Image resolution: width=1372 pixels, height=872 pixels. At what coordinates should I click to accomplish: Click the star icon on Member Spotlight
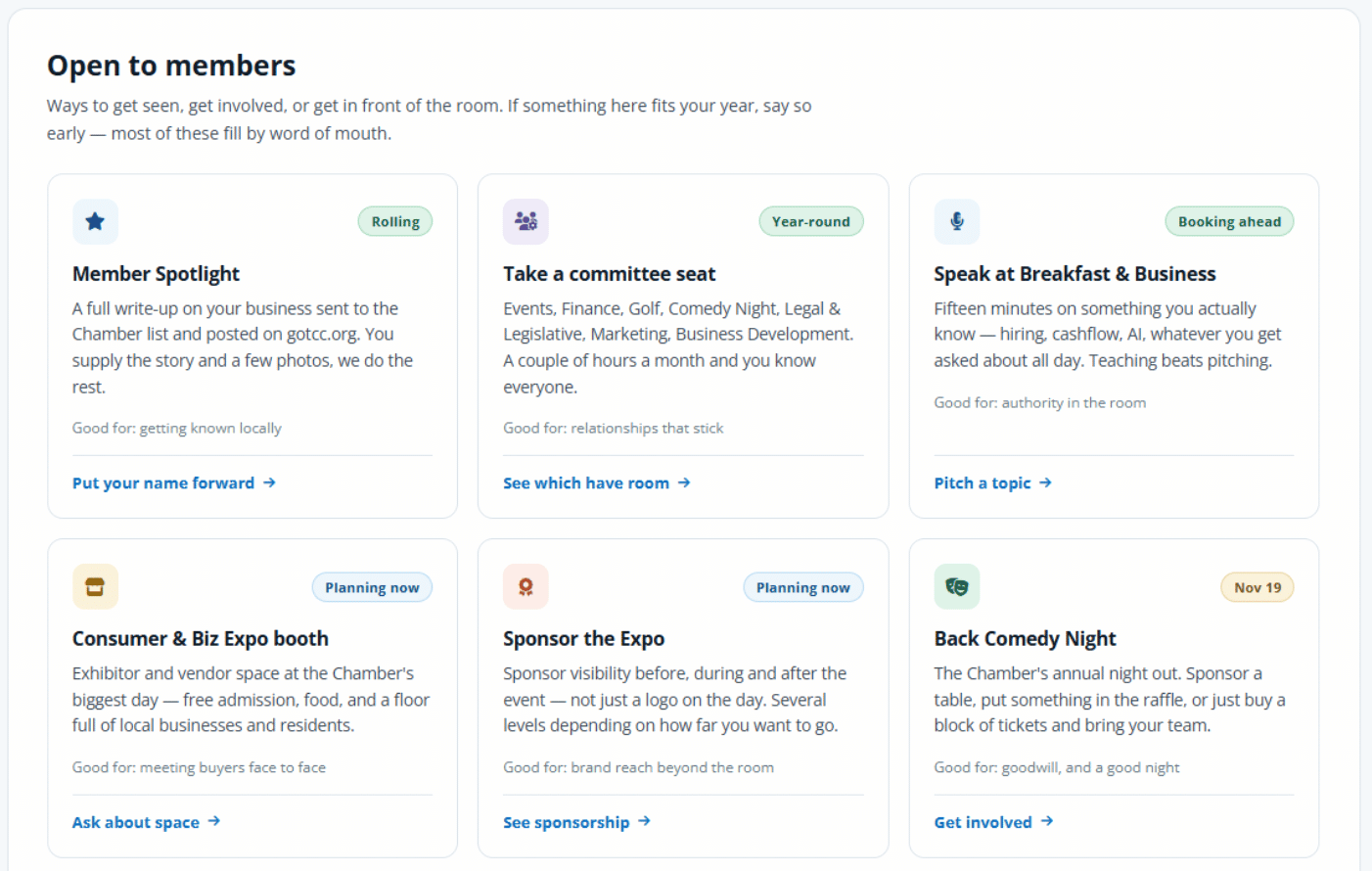95,221
